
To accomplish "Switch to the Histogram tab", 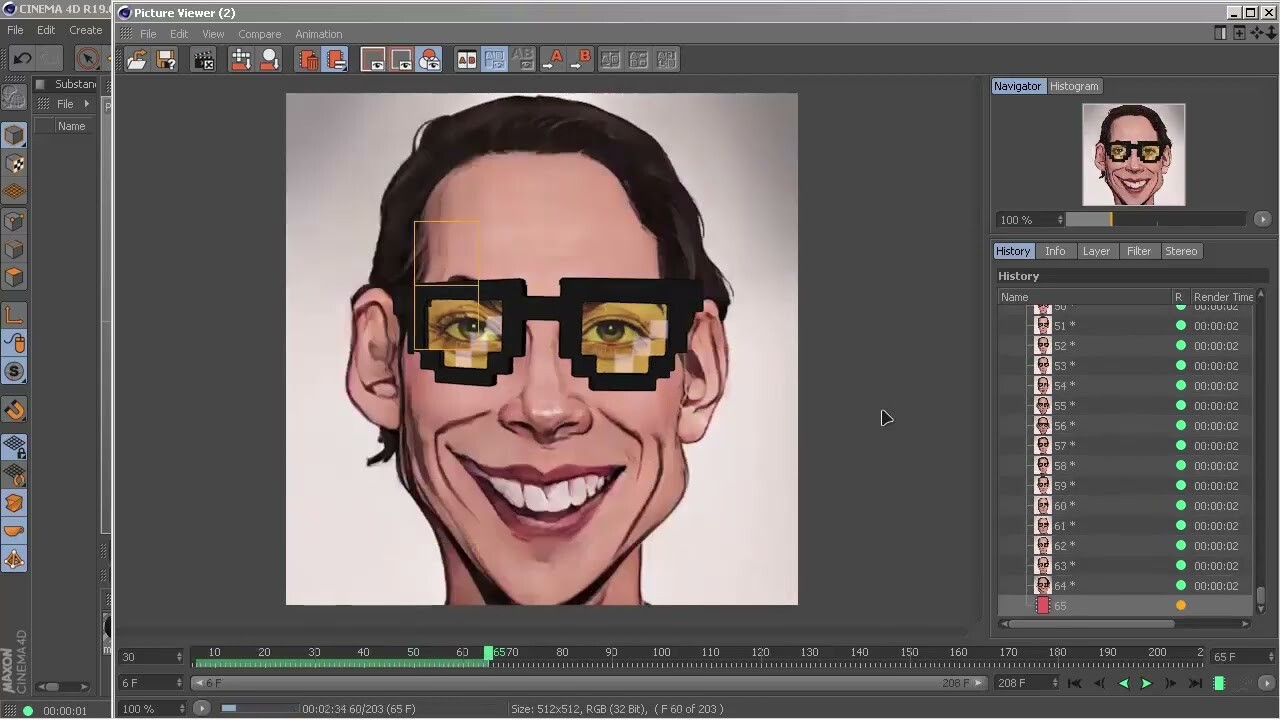I will pos(1074,86).
